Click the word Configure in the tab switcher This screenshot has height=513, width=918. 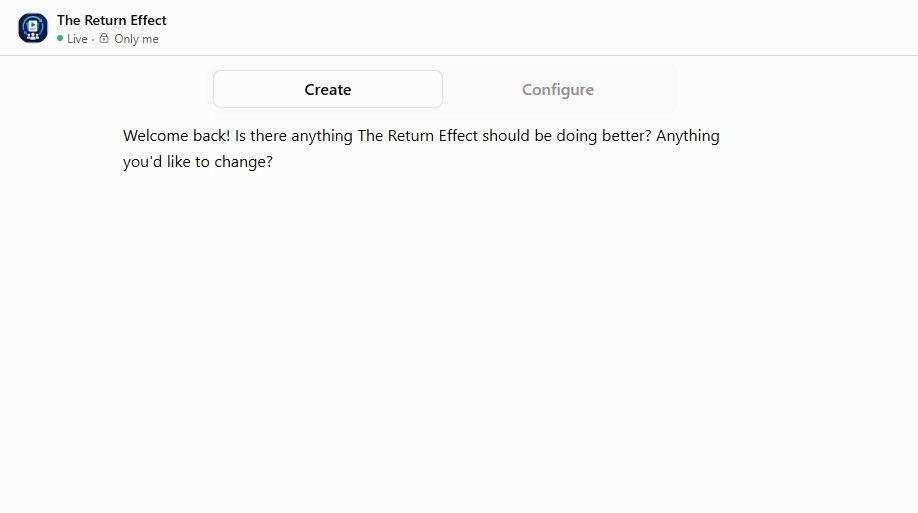558,90
